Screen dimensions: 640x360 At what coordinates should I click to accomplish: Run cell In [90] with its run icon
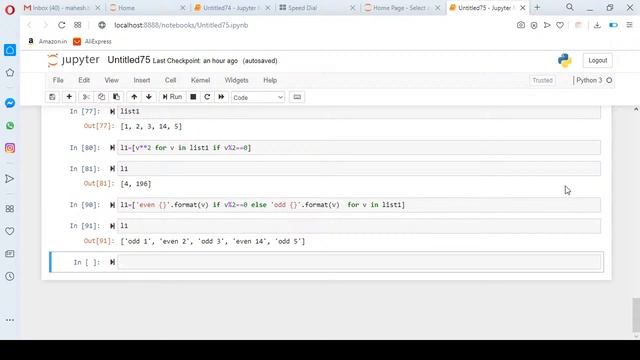(112, 205)
